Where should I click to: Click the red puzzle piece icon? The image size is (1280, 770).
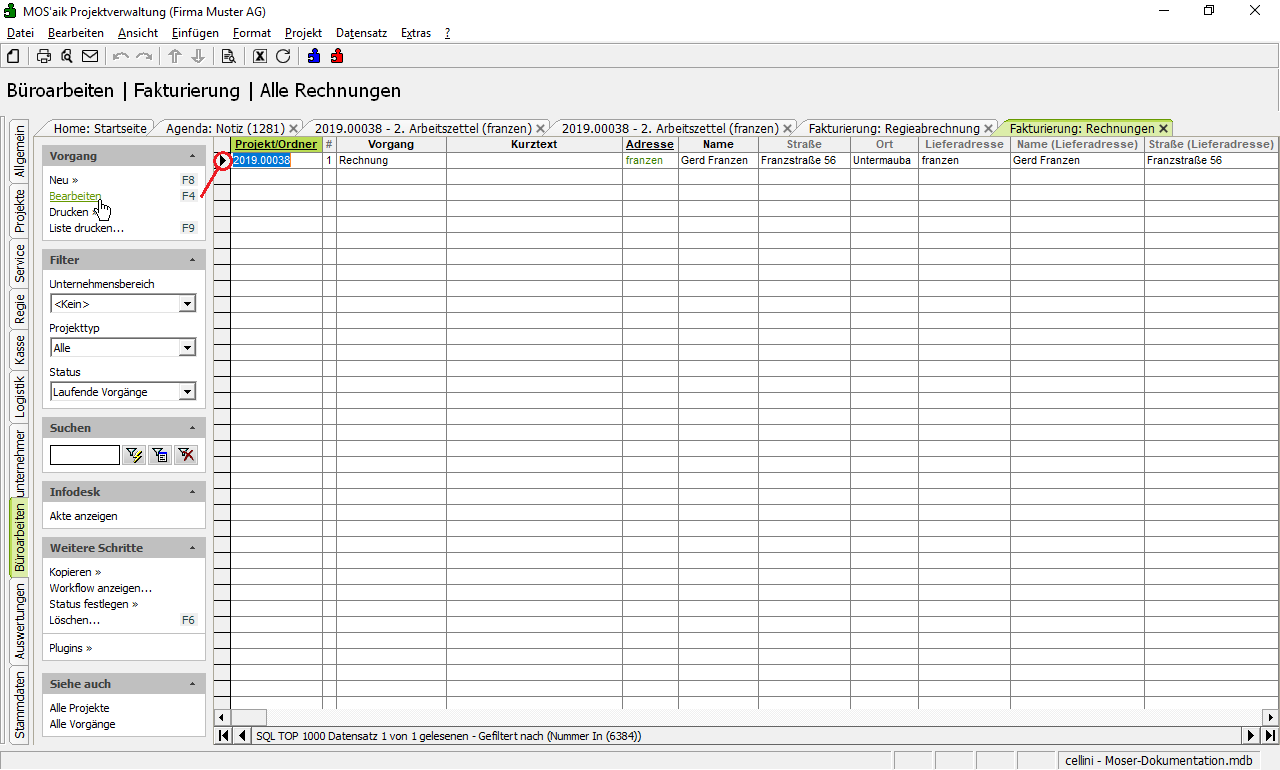click(337, 56)
